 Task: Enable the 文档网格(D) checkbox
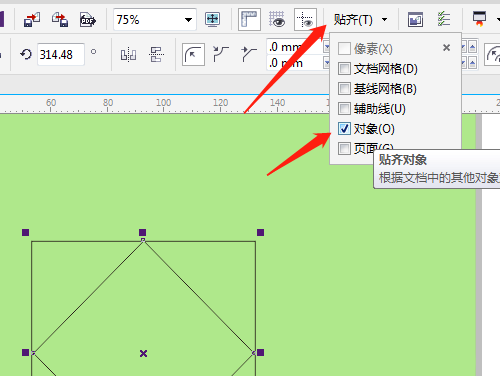344,69
